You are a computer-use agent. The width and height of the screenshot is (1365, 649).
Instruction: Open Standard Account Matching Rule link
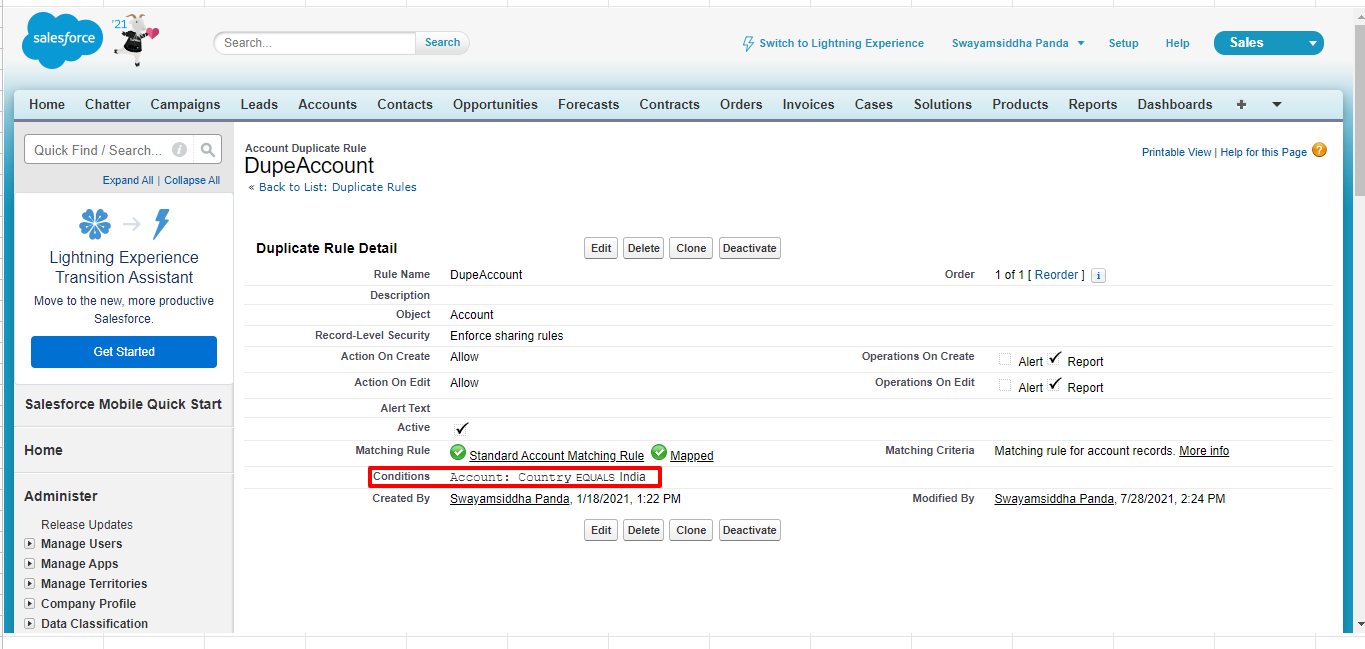pos(556,456)
